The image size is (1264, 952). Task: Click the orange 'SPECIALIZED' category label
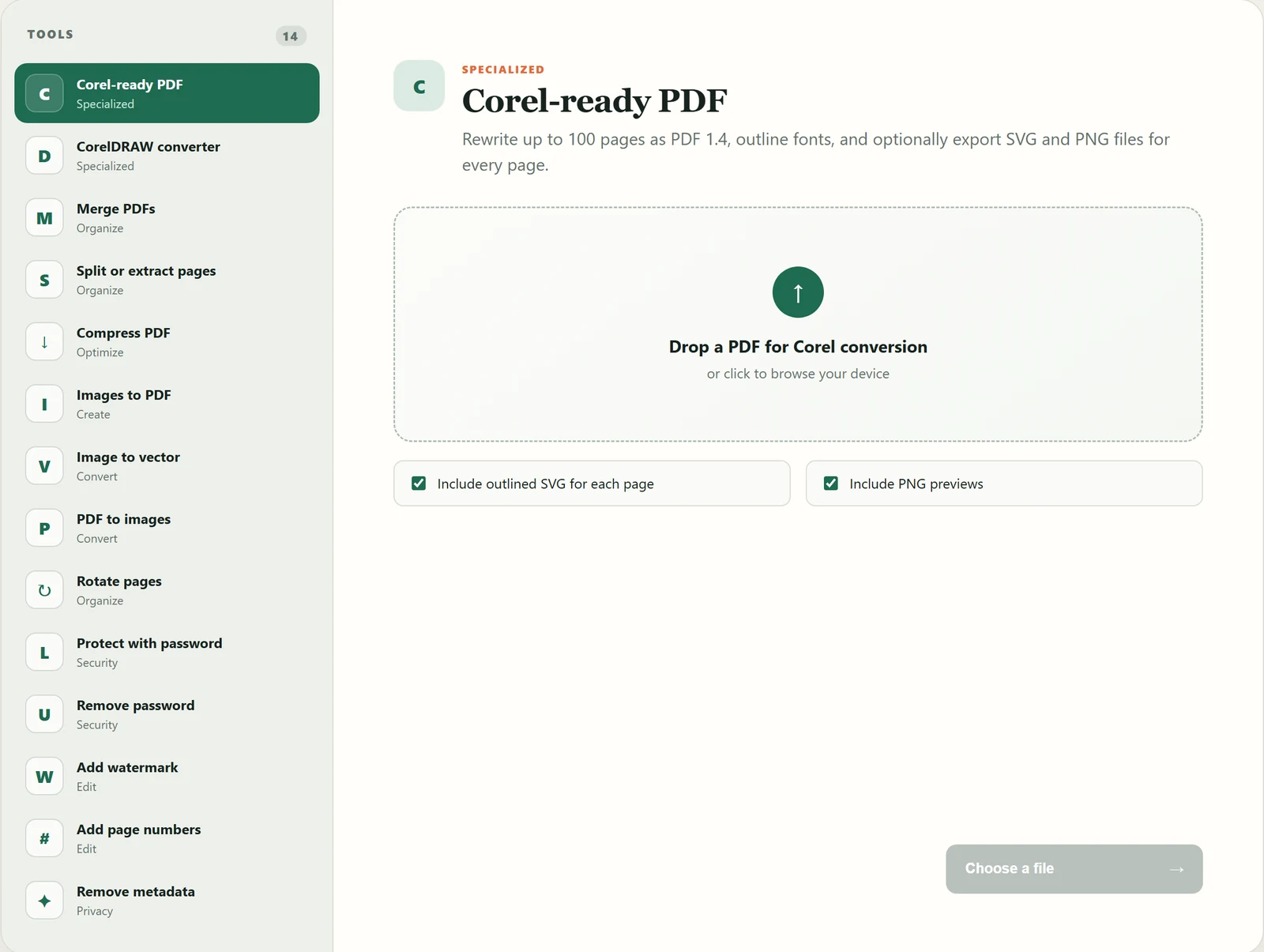pos(503,70)
